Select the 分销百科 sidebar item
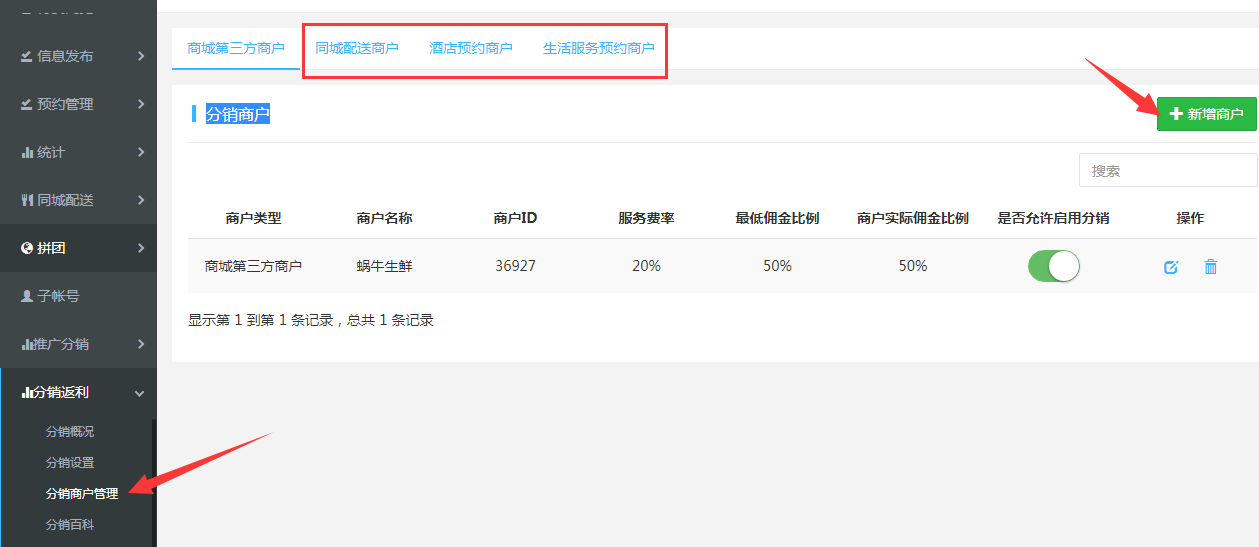 [70, 524]
